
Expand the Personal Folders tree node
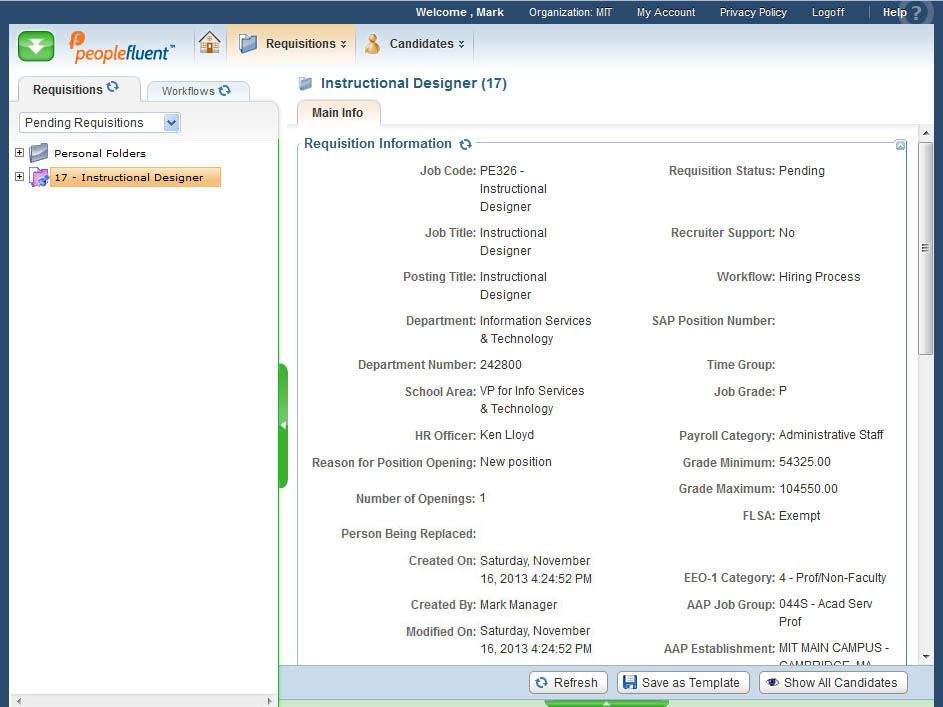(19, 153)
